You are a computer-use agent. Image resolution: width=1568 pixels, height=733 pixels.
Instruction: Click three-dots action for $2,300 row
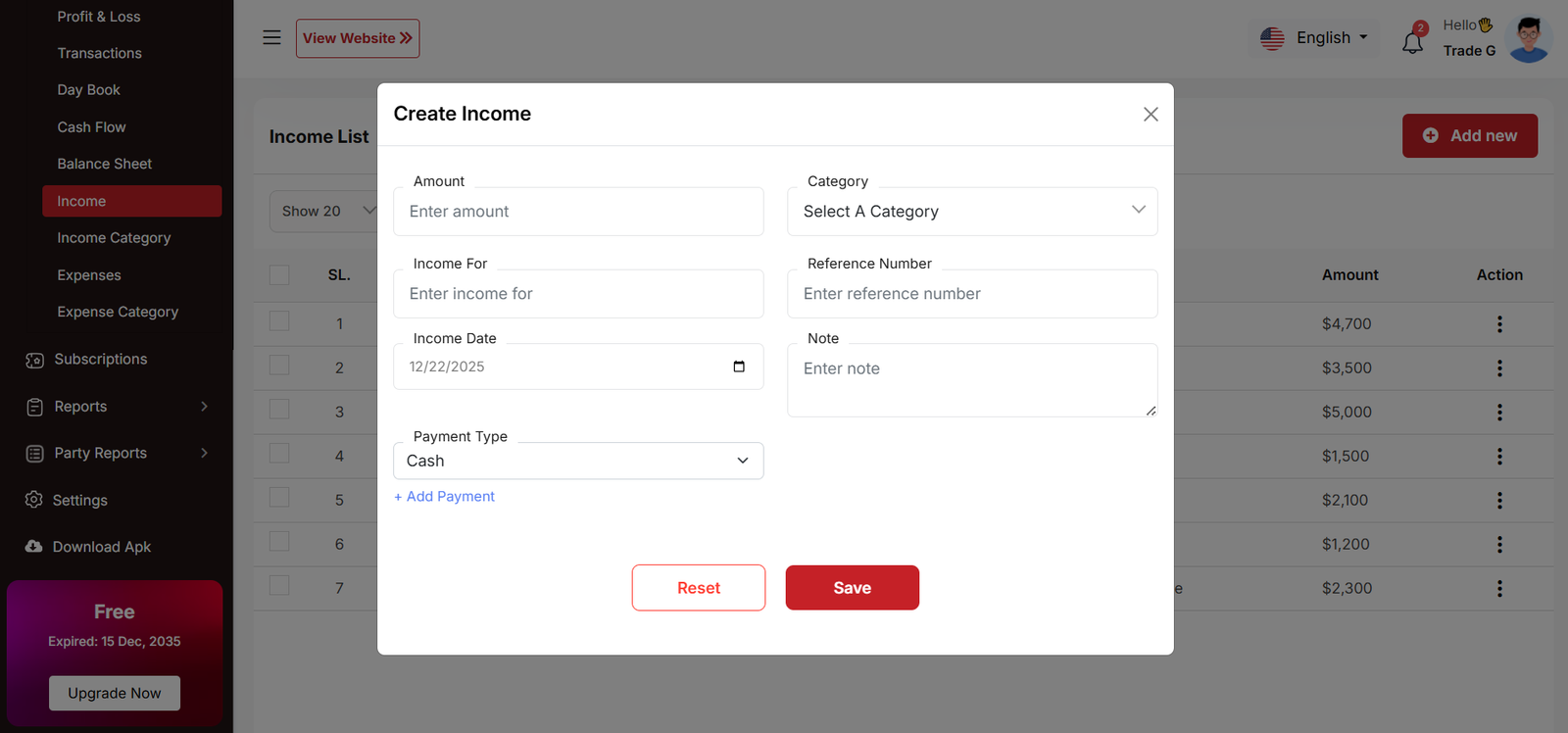[x=1498, y=589]
